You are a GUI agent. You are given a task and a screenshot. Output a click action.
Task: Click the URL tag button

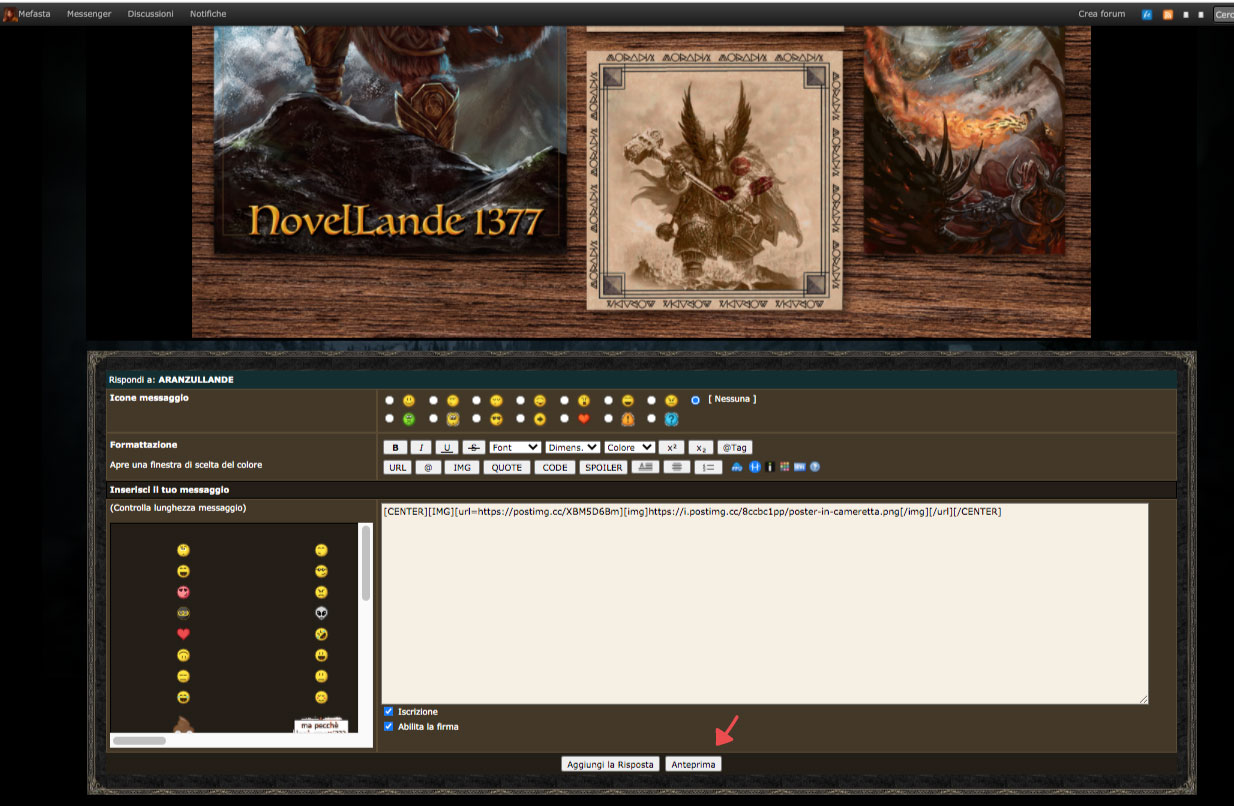[397, 467]
